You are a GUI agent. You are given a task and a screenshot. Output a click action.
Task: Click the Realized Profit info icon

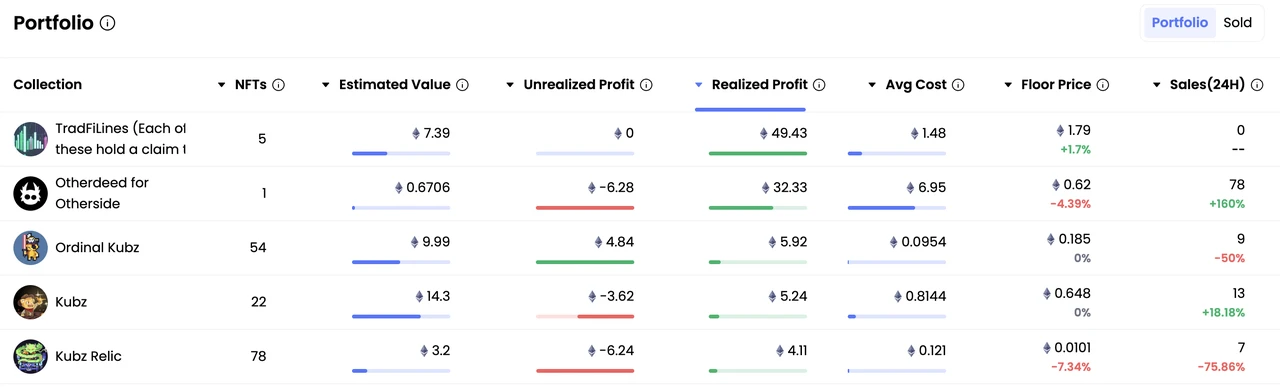819,85
